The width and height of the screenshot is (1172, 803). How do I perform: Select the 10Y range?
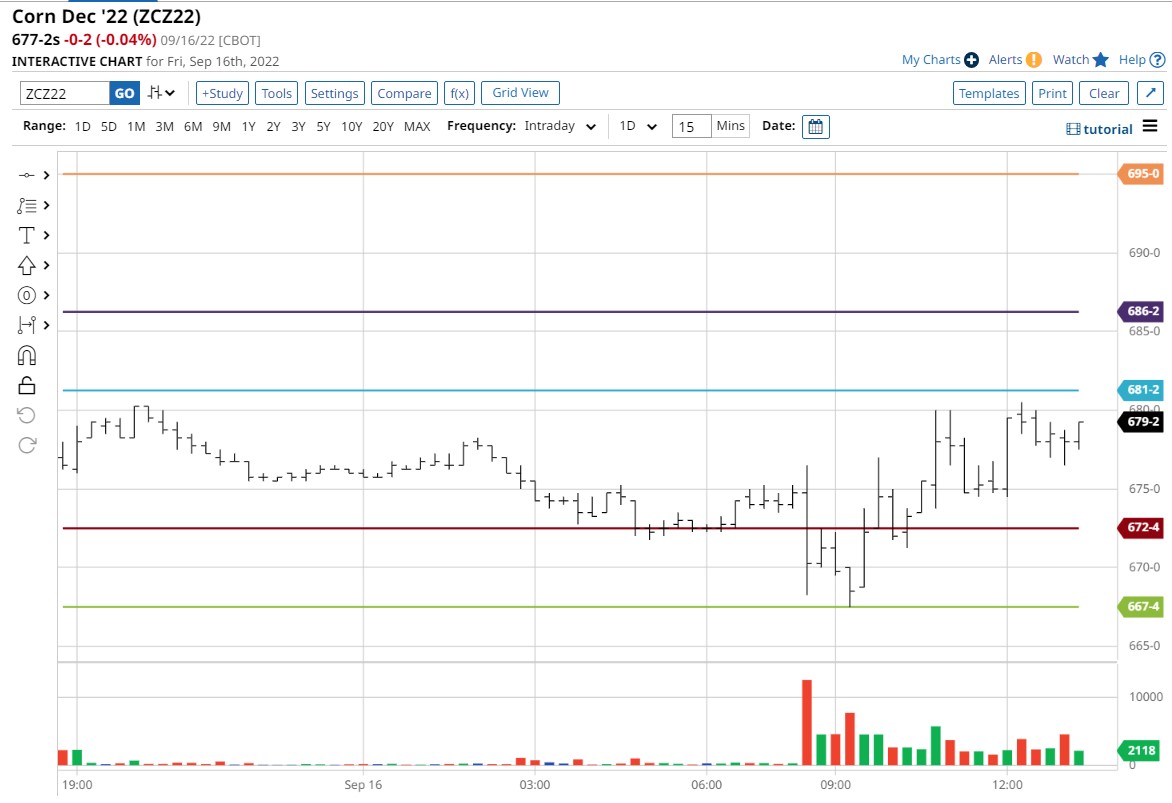tap(351, 126)
